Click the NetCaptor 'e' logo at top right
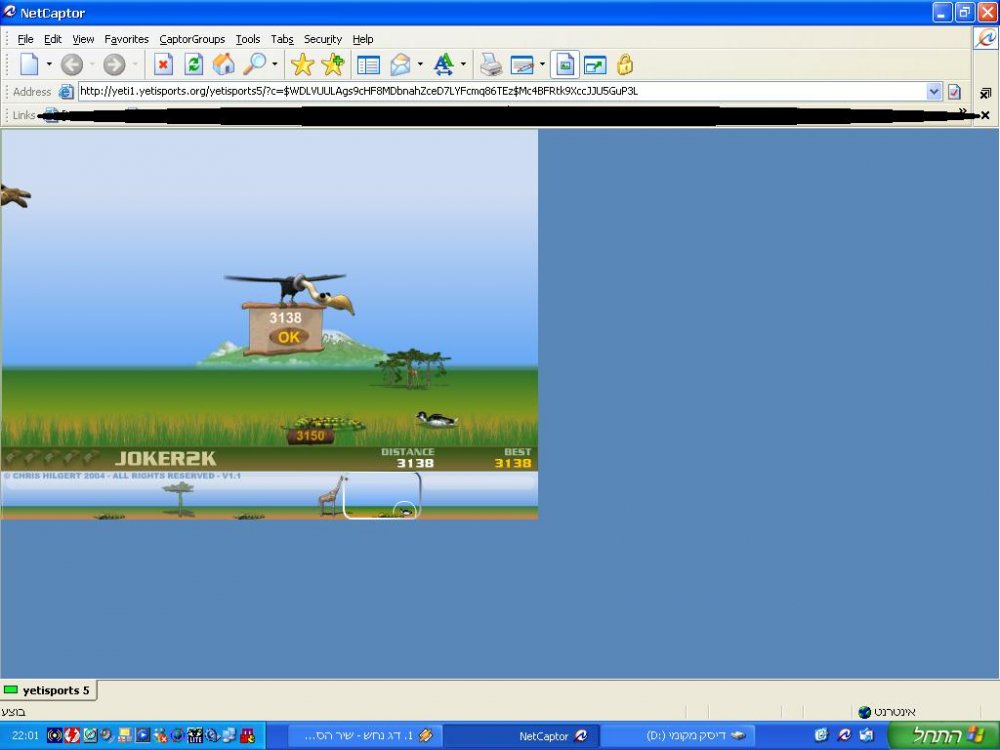1000x750 pixels. pos(985,38)
